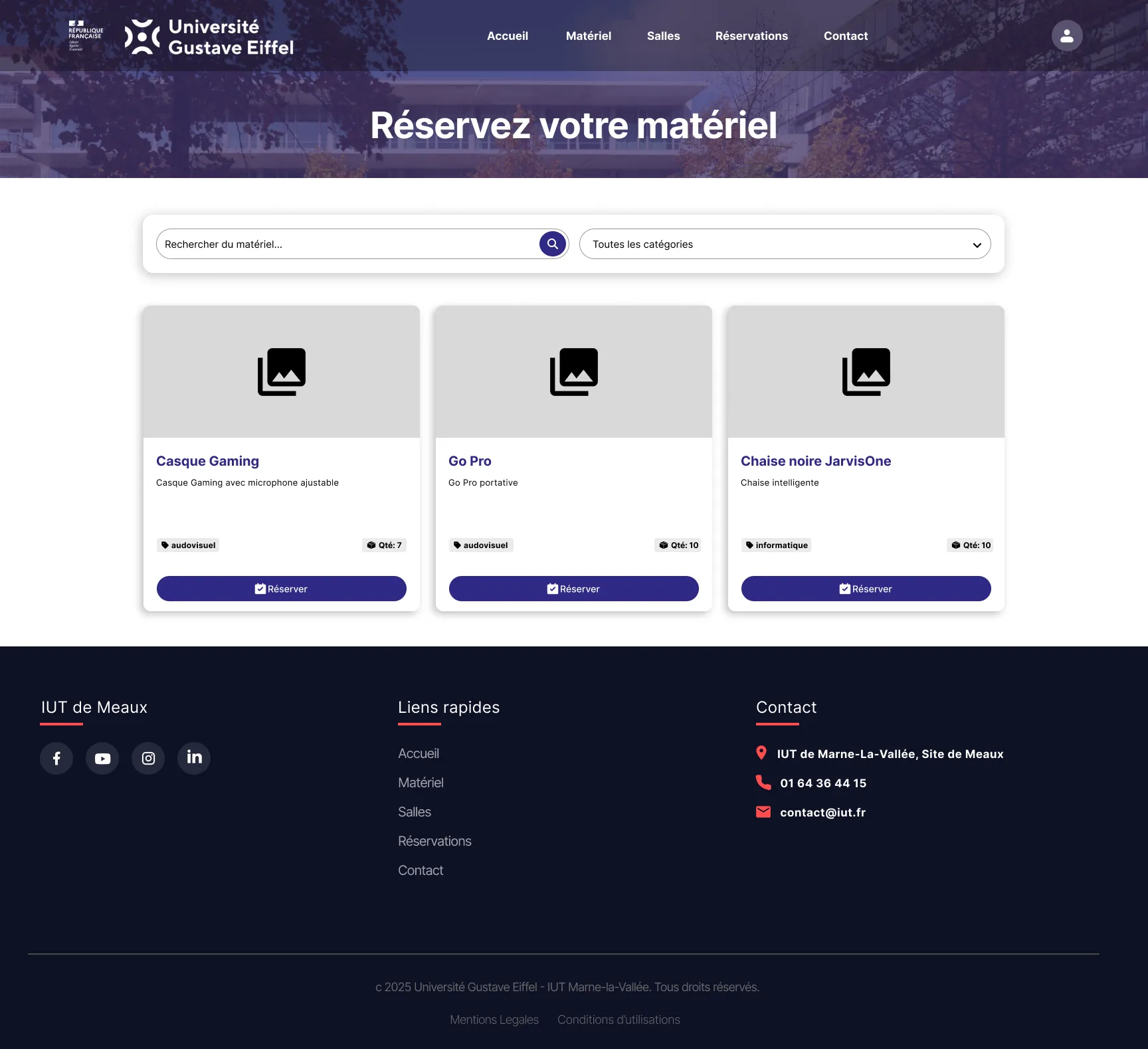1148x1049 pixels.
Task: Reserve the Chaise noire JarvisOne item
Action: click(866, 589)
